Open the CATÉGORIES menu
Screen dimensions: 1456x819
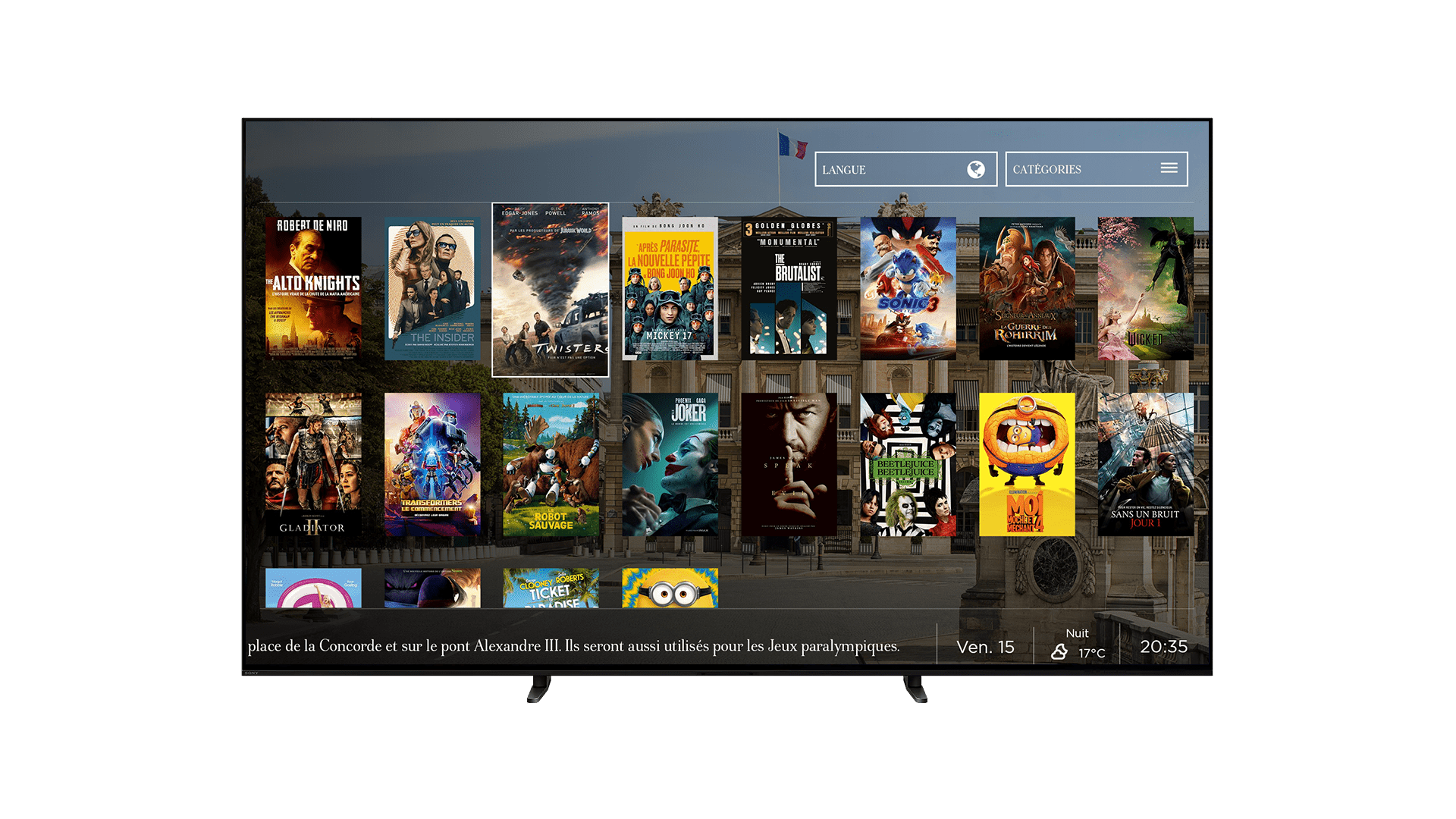[1097, 168]
